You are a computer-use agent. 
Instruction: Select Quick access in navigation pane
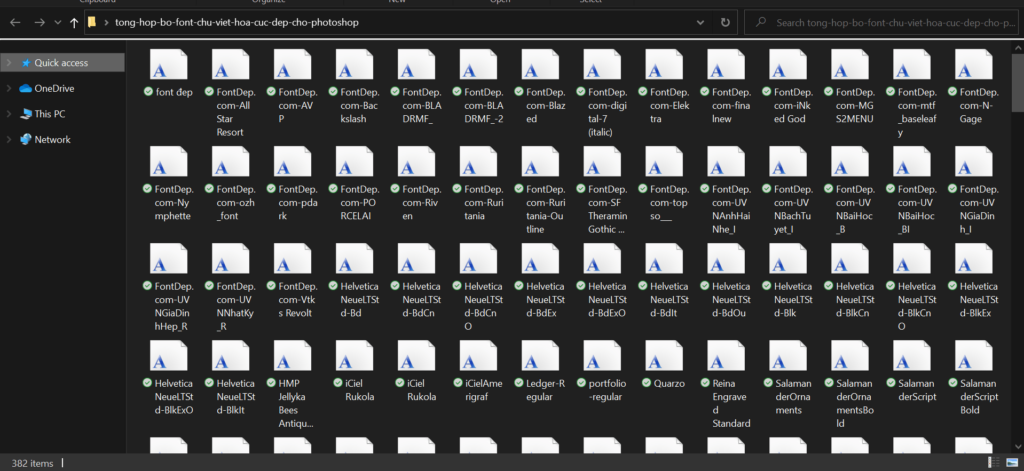pos(61,63)
